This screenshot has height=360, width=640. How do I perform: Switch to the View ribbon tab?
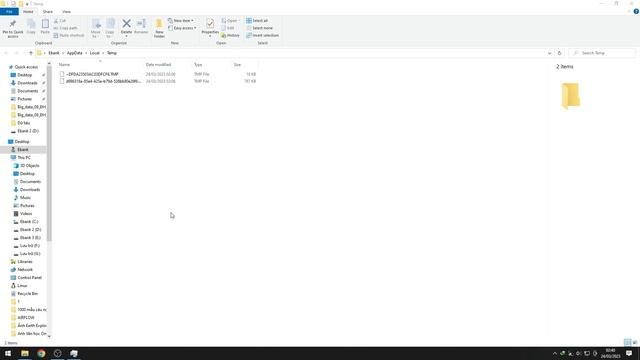tap(66, 11)
